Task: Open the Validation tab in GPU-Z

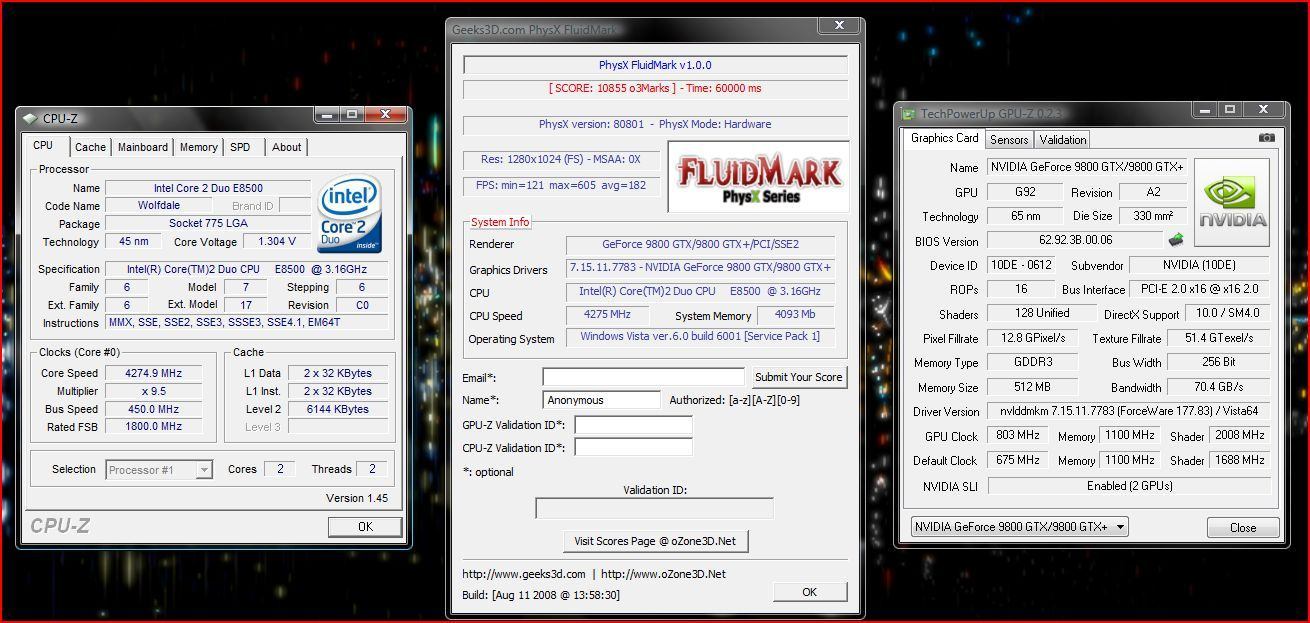Action: click(x=1063, y=140)
